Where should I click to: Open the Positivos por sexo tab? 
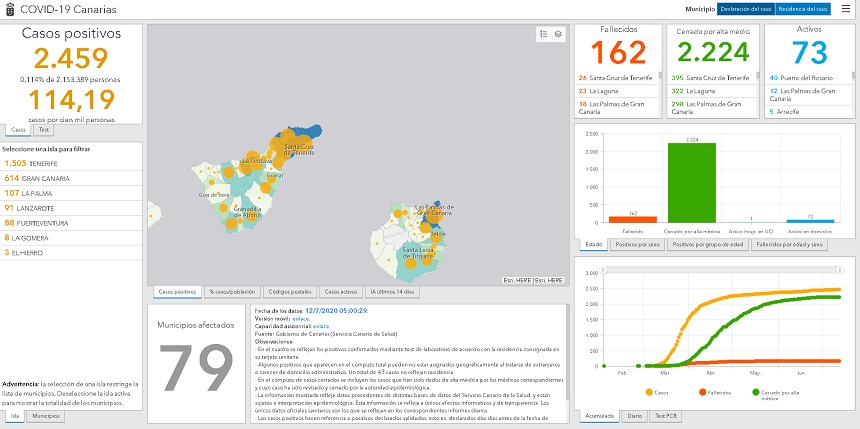pyautogui.click(x=640, y=244)
